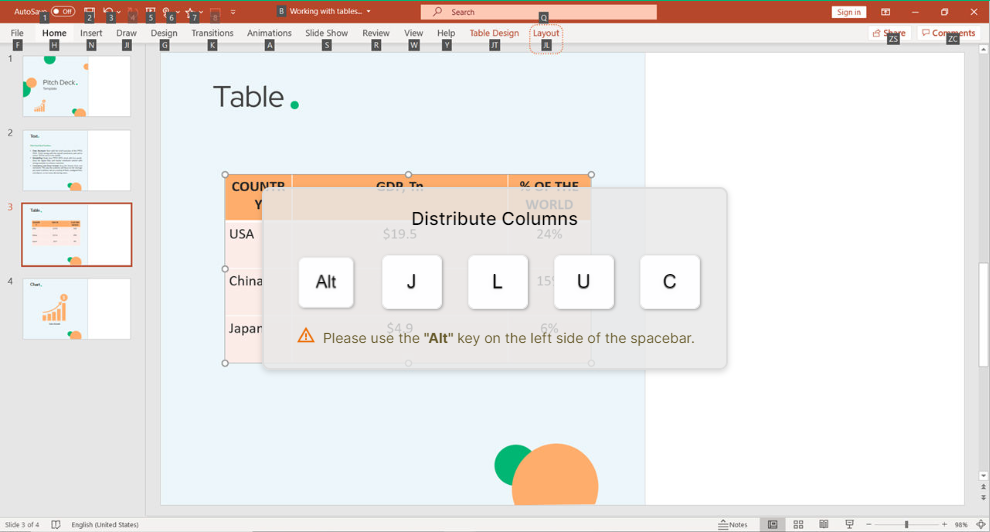Click the Next Slide double-arrow below scrollbar

tap(983, 498)
